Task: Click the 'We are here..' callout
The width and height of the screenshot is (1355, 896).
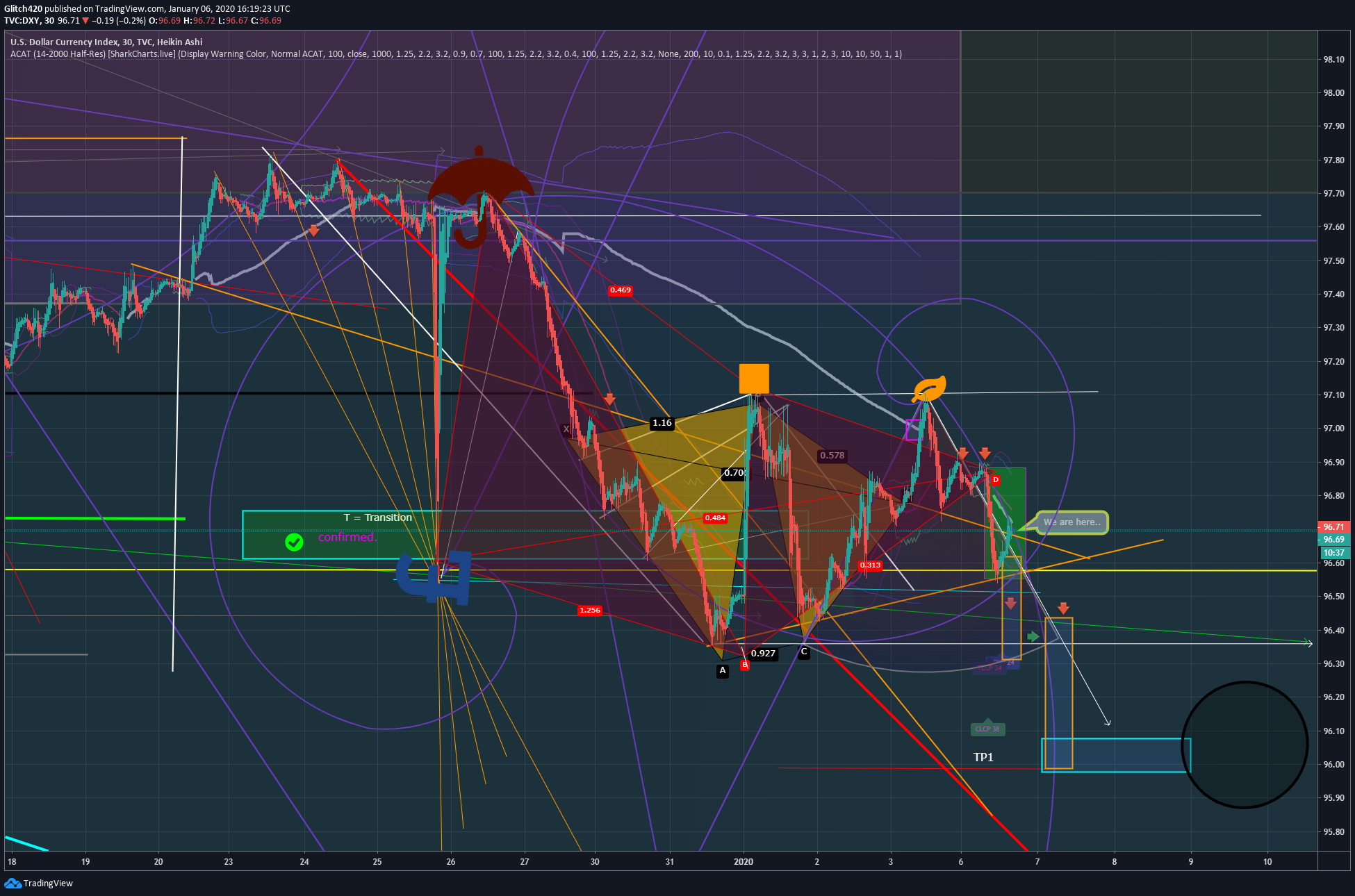Action: tap(1071, 522)
